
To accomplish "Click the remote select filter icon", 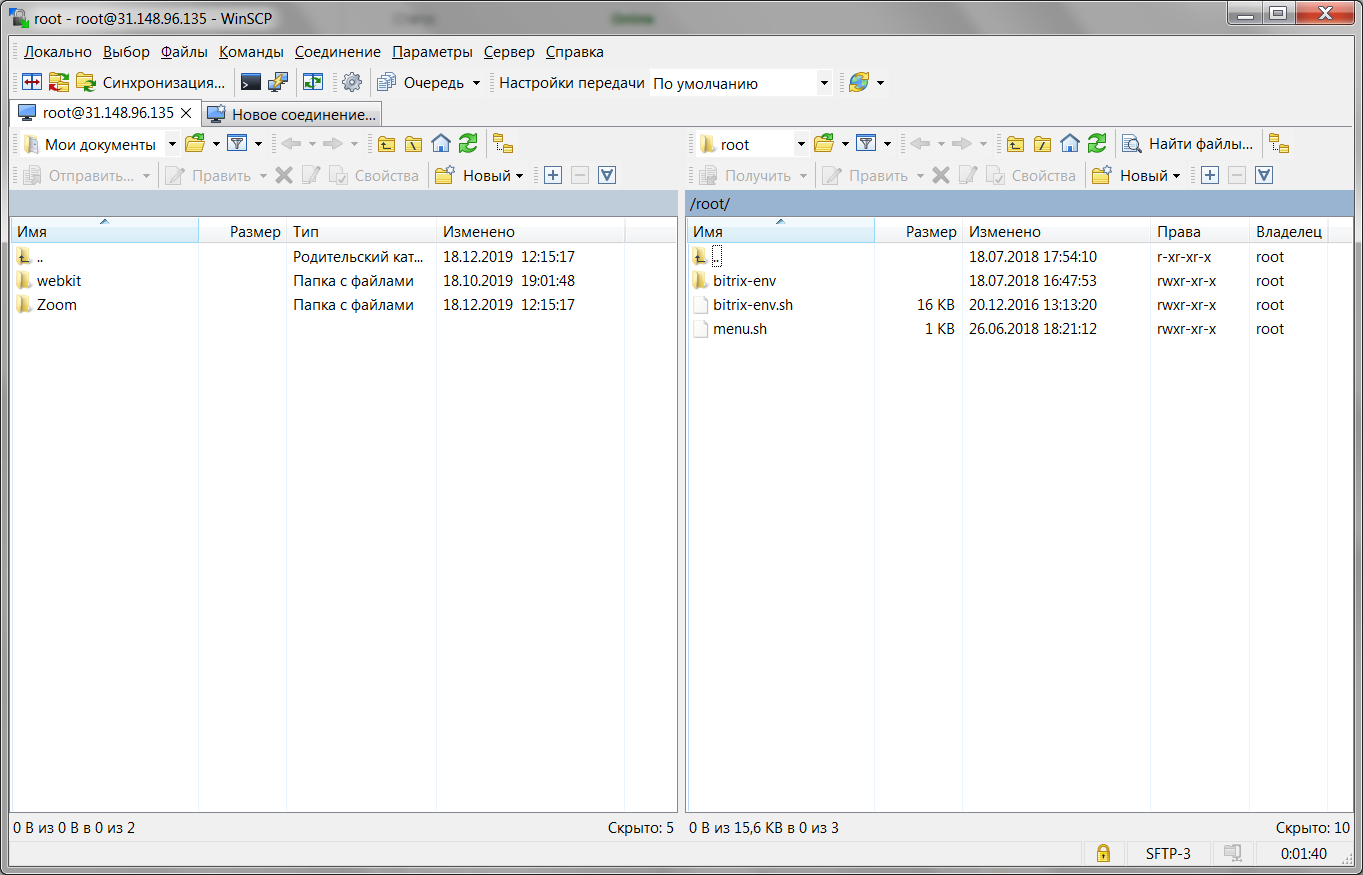I will click(1263, 175).
